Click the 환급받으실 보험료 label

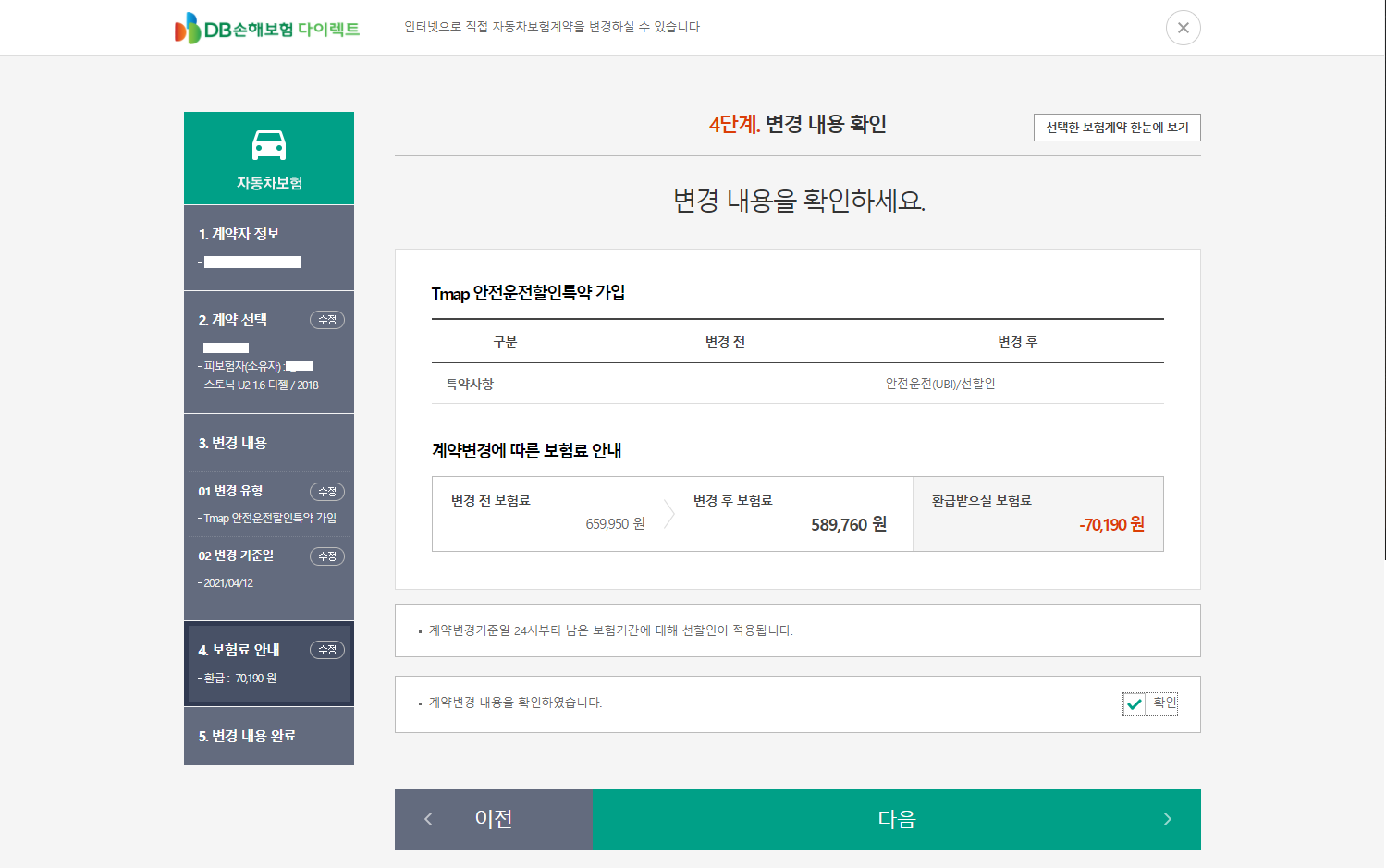981,500
